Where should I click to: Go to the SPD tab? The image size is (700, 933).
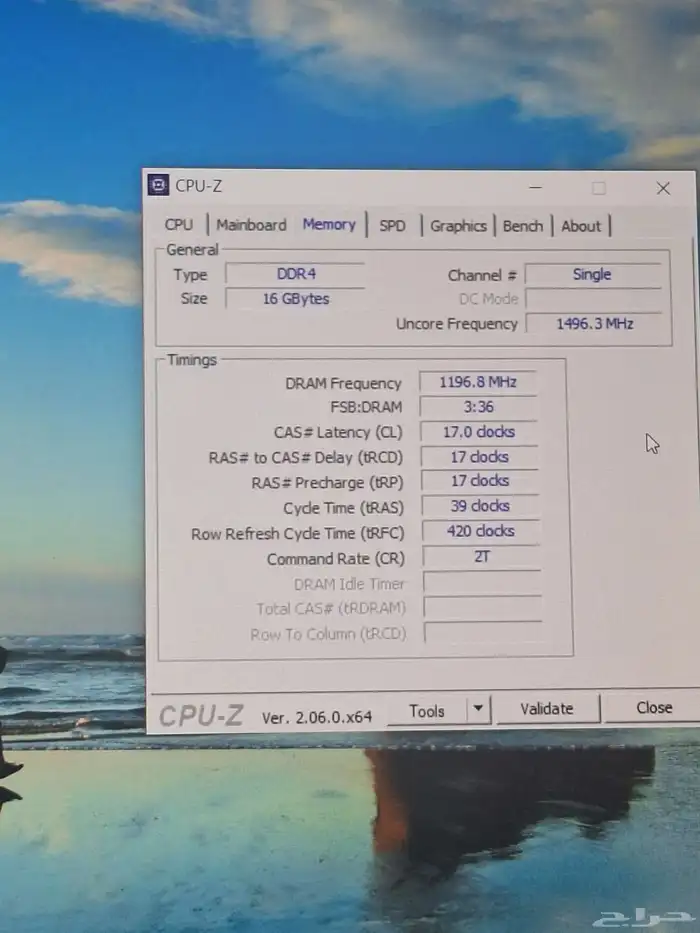pos(393,226)
